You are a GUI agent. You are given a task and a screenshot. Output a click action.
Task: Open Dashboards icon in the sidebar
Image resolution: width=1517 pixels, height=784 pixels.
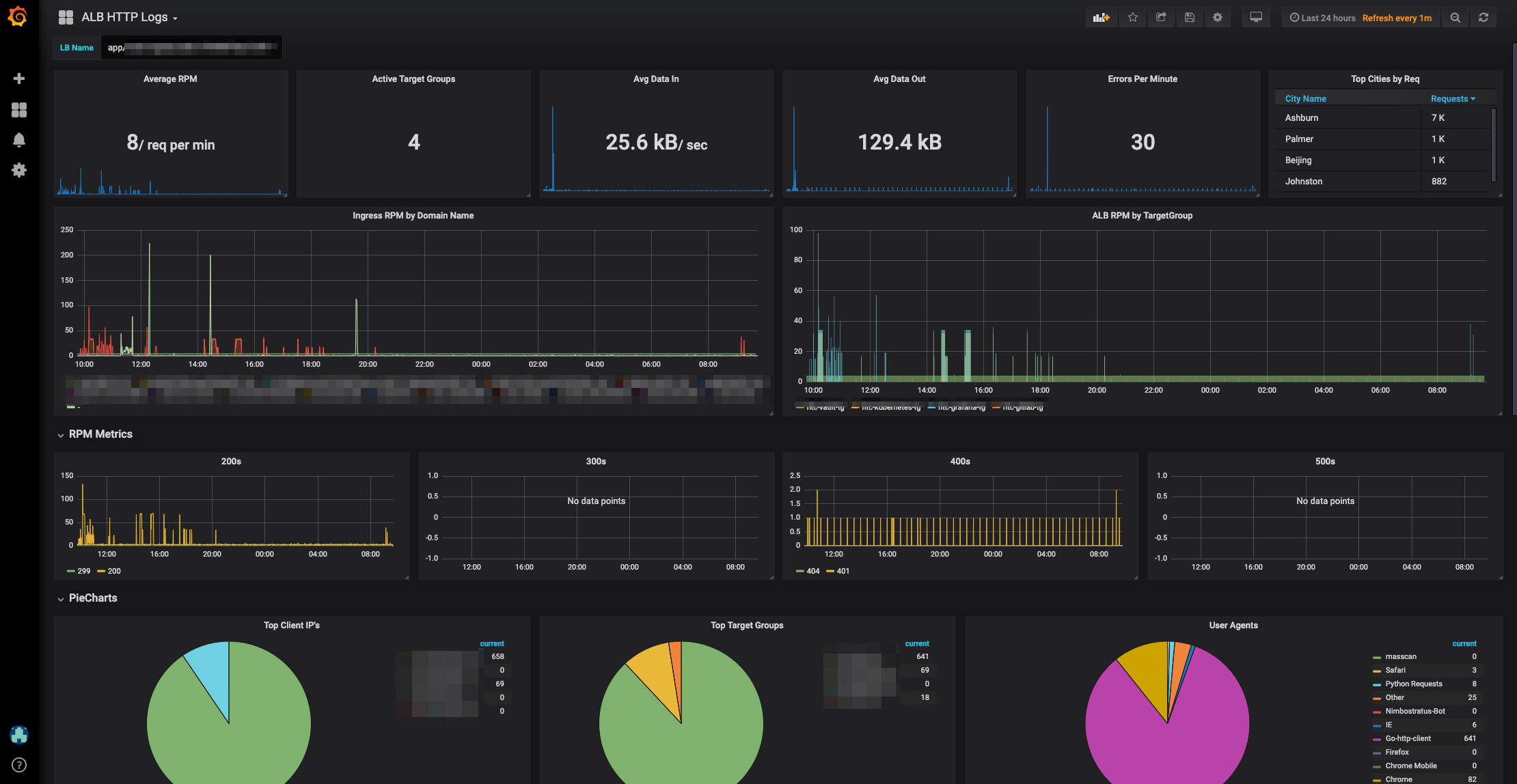pos(19,109)
